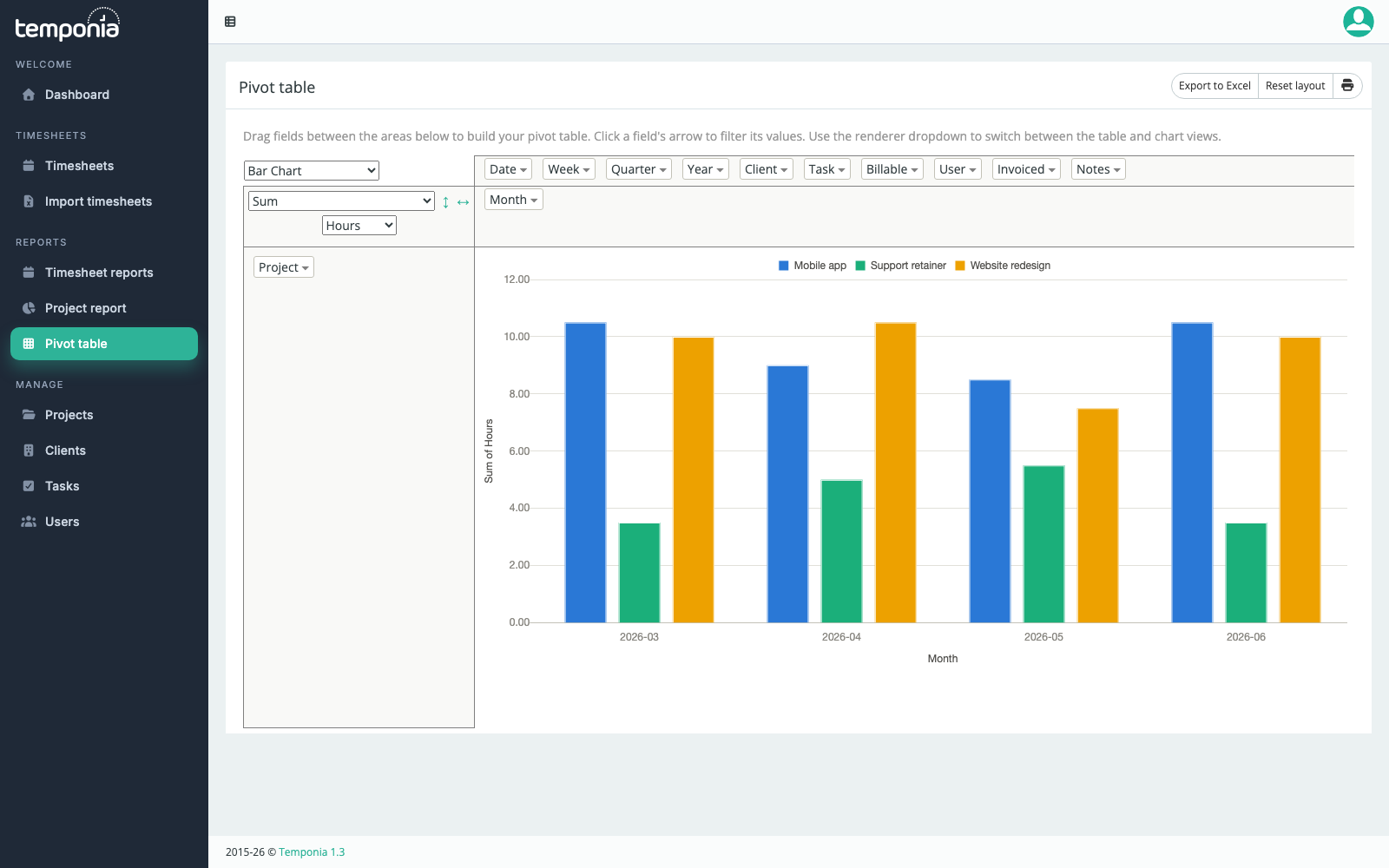Image resolution: width=1389 pixels, height=868 pixels.
Task: Click the Timesheet reports icon
Action: (x=29, y=273)
